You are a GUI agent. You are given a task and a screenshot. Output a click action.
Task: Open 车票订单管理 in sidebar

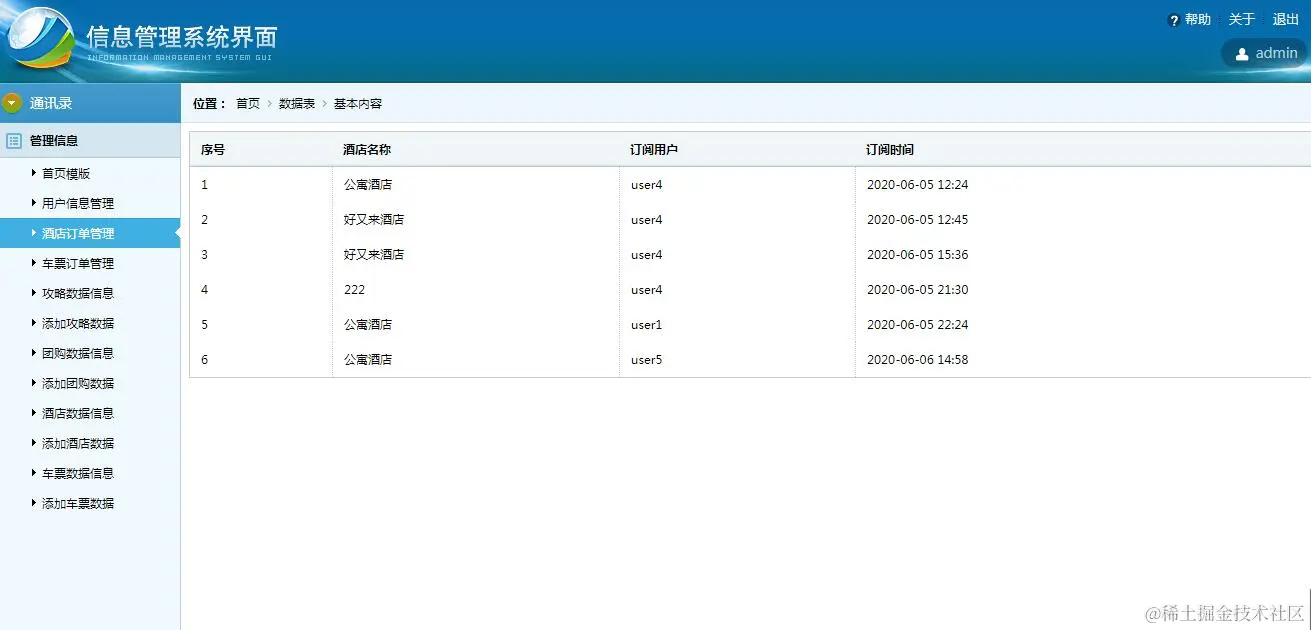click(78, 264)
